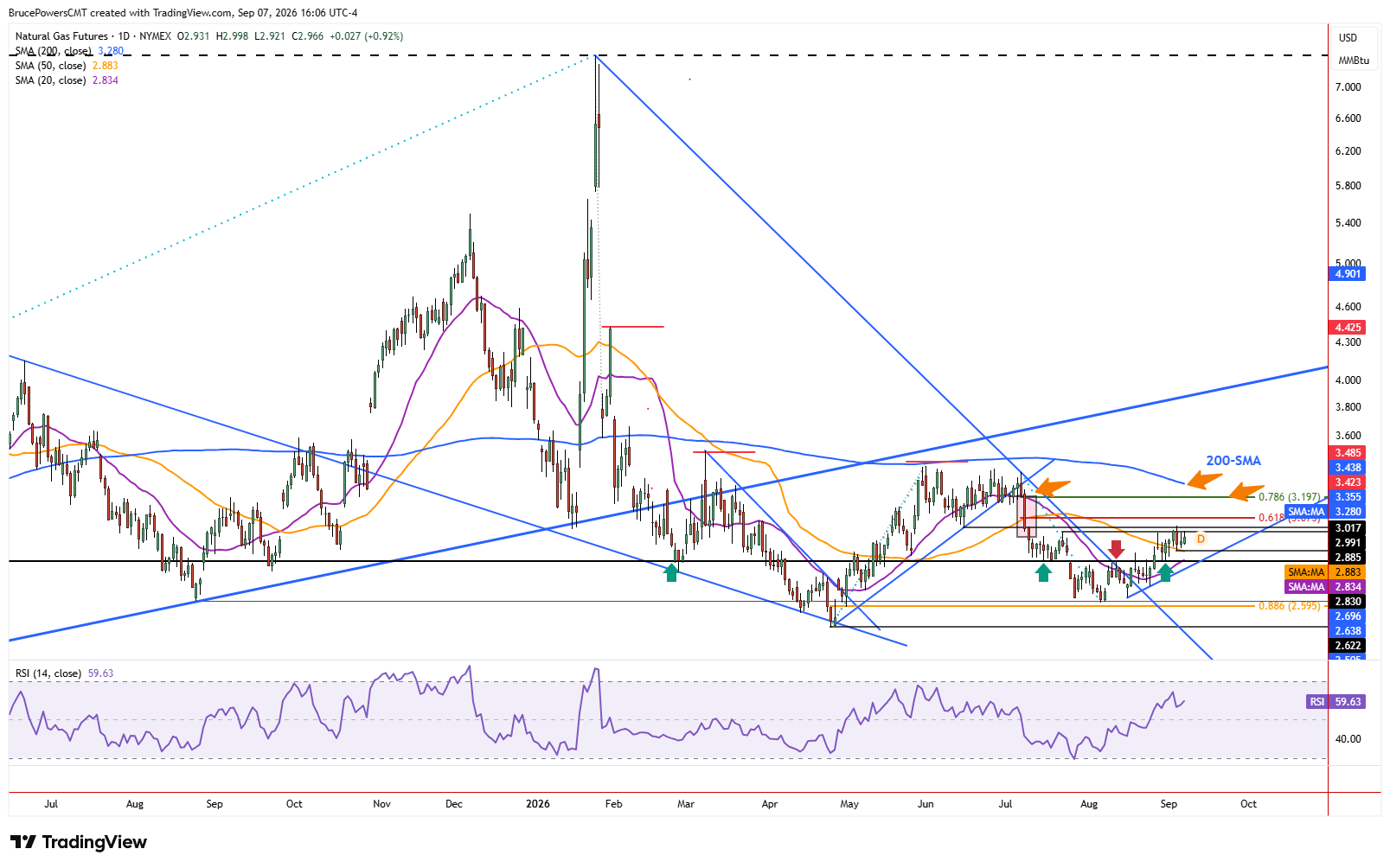Click the orange SMA:MA 2.883 label

click(1325, 572)
